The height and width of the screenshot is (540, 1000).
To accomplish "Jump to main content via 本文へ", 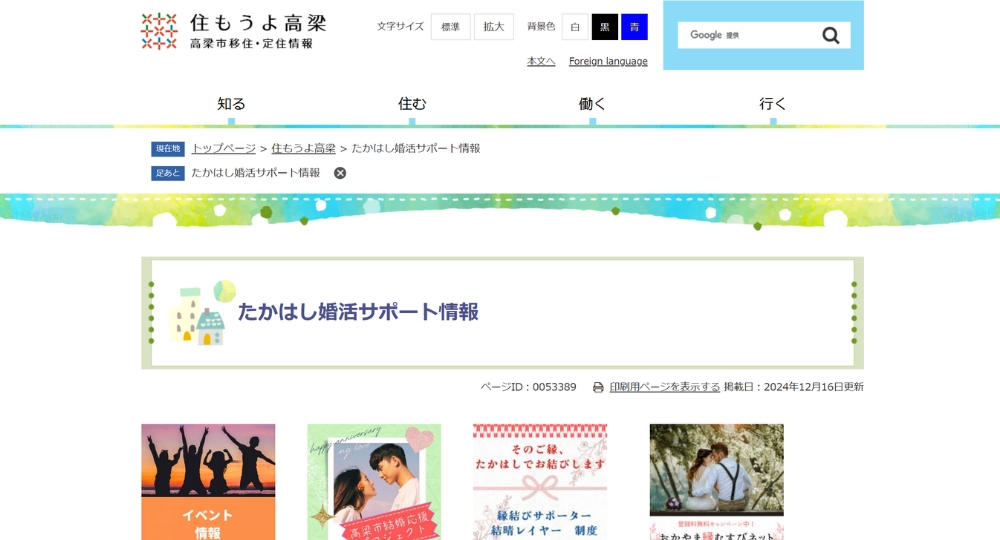I will pyautogui.click(x=541, y=61).
